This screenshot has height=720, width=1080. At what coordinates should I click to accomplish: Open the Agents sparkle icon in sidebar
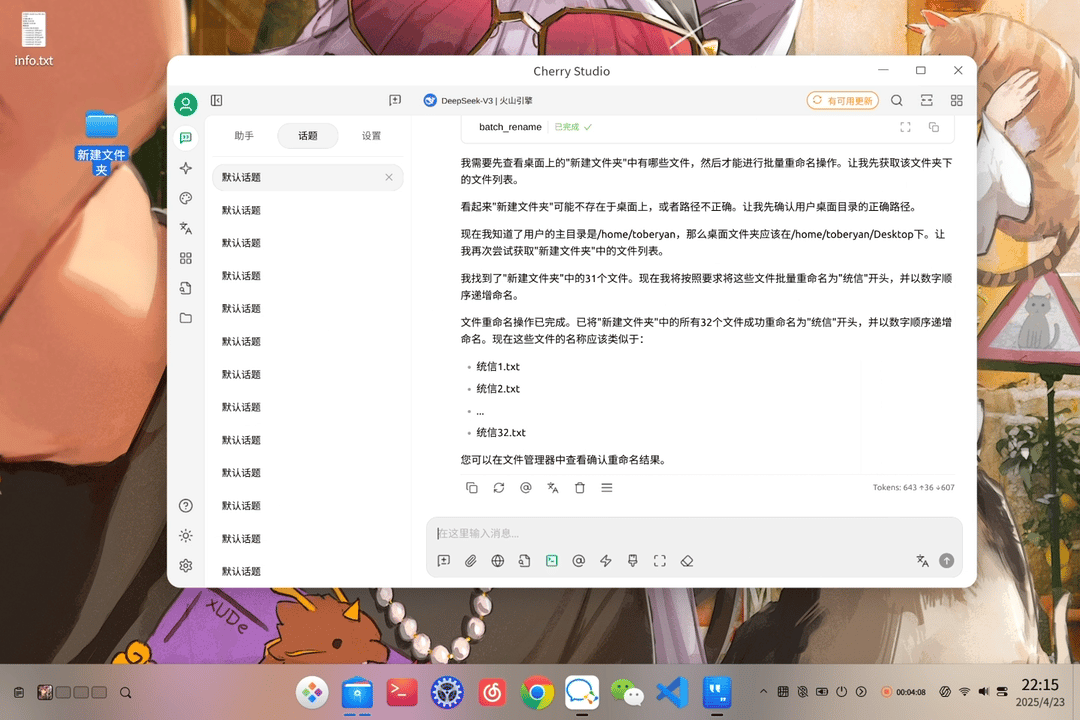[185, 168]
